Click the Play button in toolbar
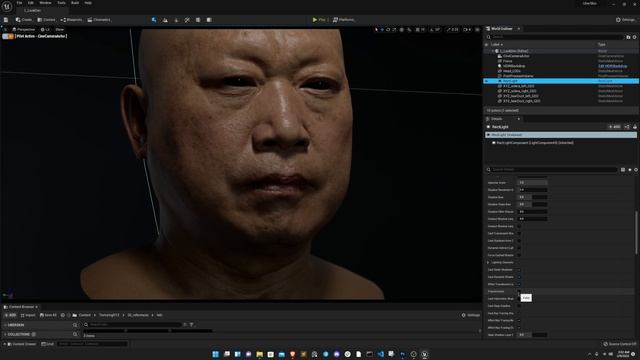 pyautogui.click(x=319, y=20)
